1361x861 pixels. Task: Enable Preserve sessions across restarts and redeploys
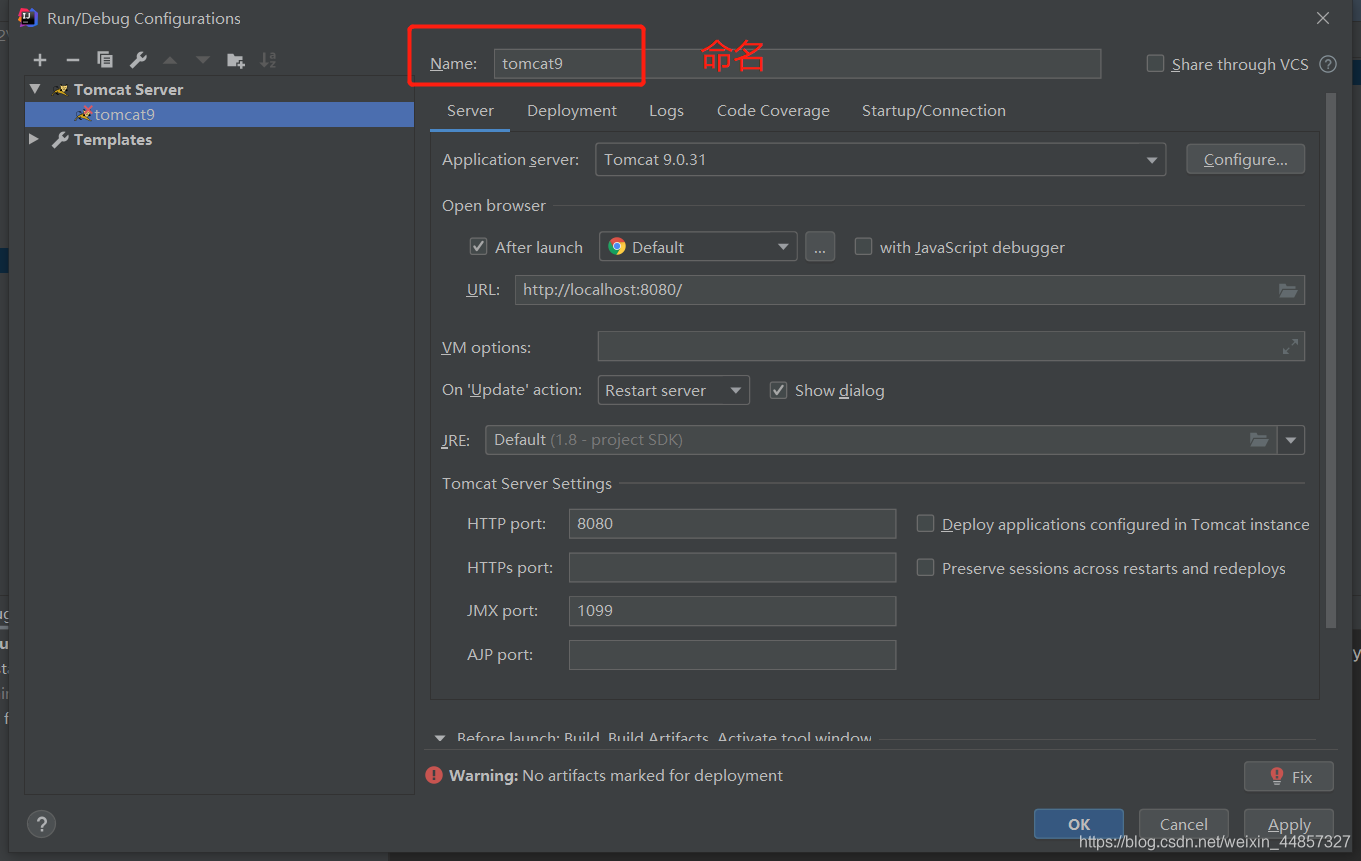(x=925, y=568)
